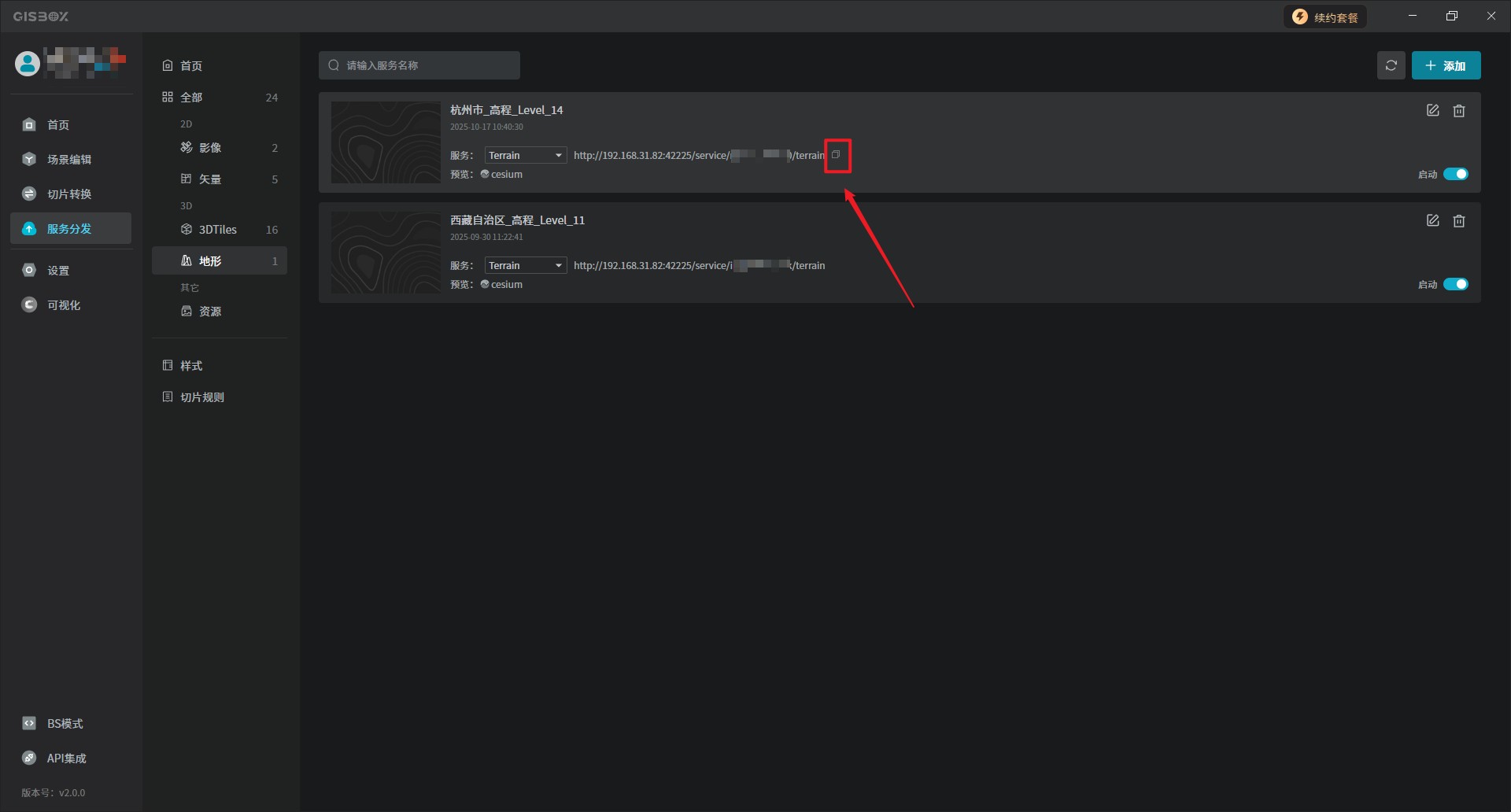Open the 西藏自治区 terrain thumbnail
Viewport: 1511px width, 812px height.
386,253
